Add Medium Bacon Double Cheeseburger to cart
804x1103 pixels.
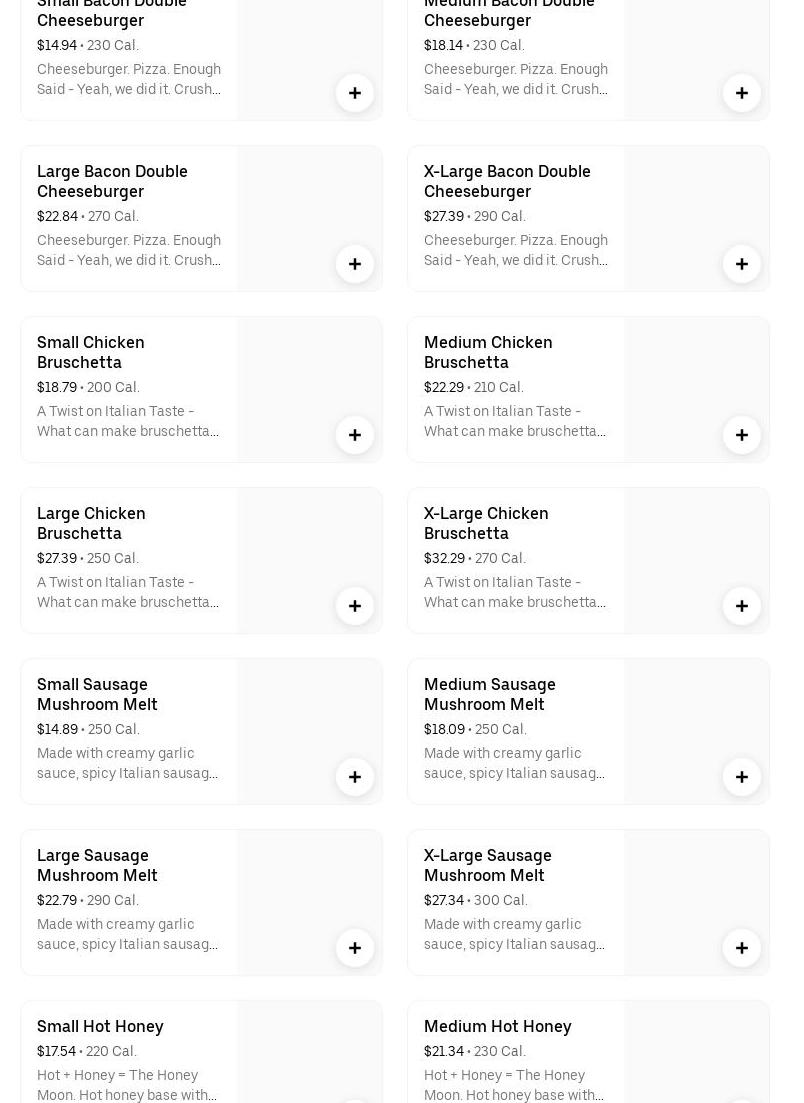click(742, 93)
